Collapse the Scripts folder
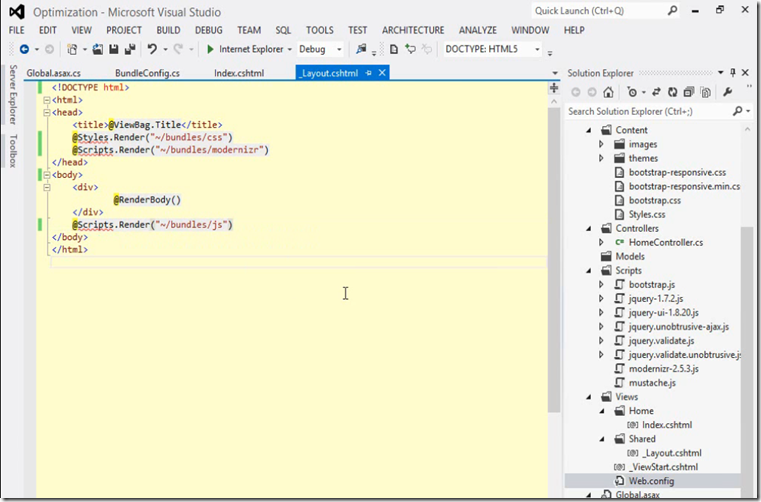The width and height of the screenshot is (761, 502). tap(588, 270)
